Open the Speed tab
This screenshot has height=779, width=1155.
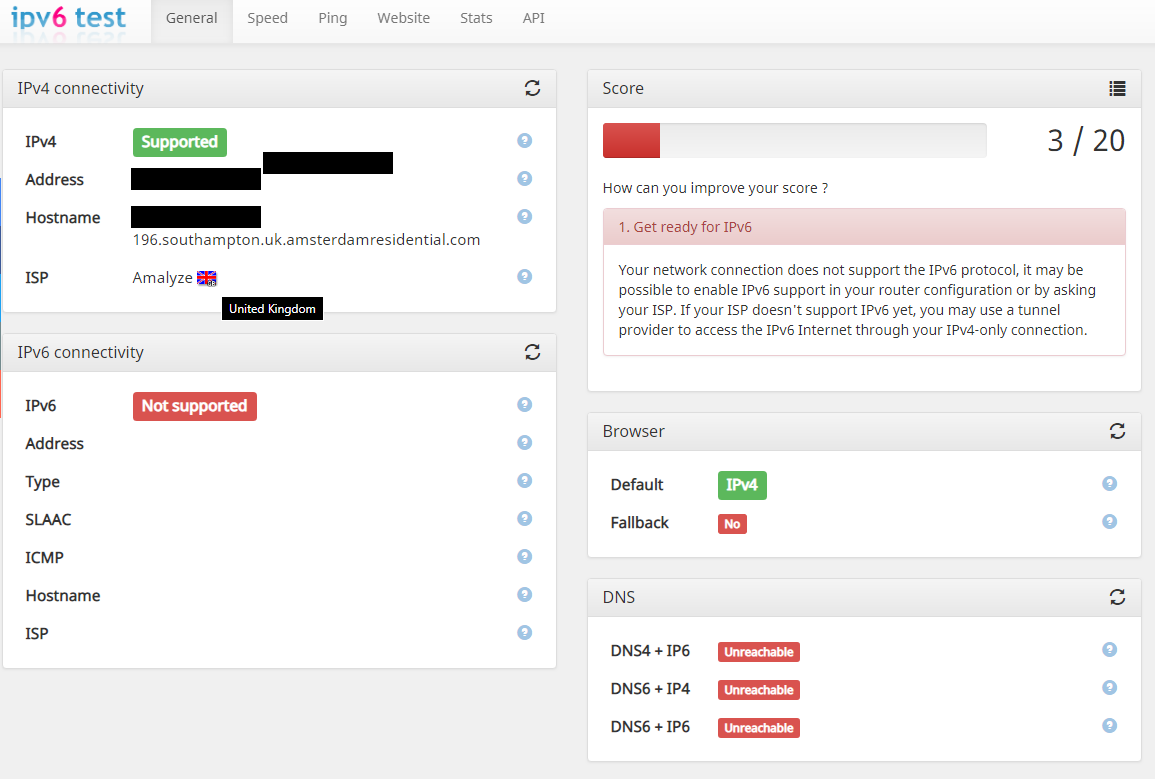267,18
